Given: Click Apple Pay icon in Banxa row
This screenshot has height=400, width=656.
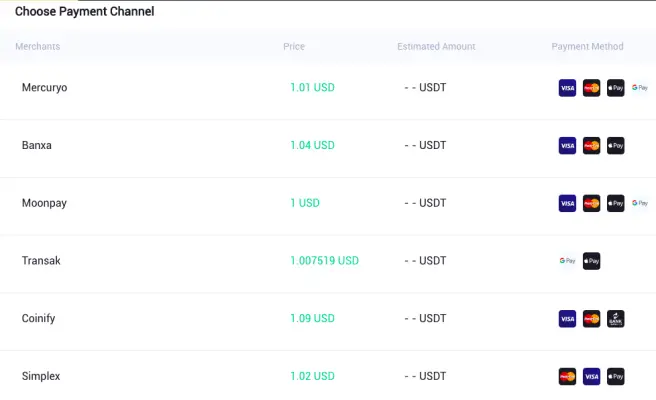Looking at the screenshot, I should [615, 146].
